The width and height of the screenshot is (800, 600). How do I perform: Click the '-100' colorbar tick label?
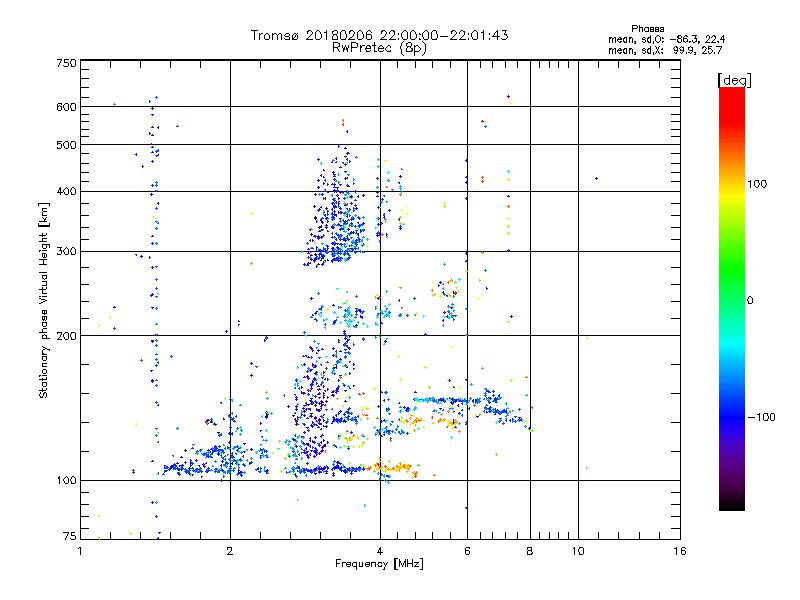click(x=761, y=417)
